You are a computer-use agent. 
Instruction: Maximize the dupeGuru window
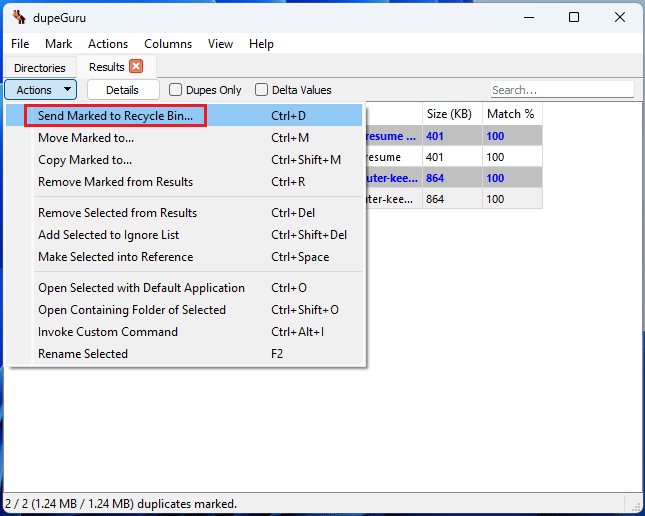[574, 17]
